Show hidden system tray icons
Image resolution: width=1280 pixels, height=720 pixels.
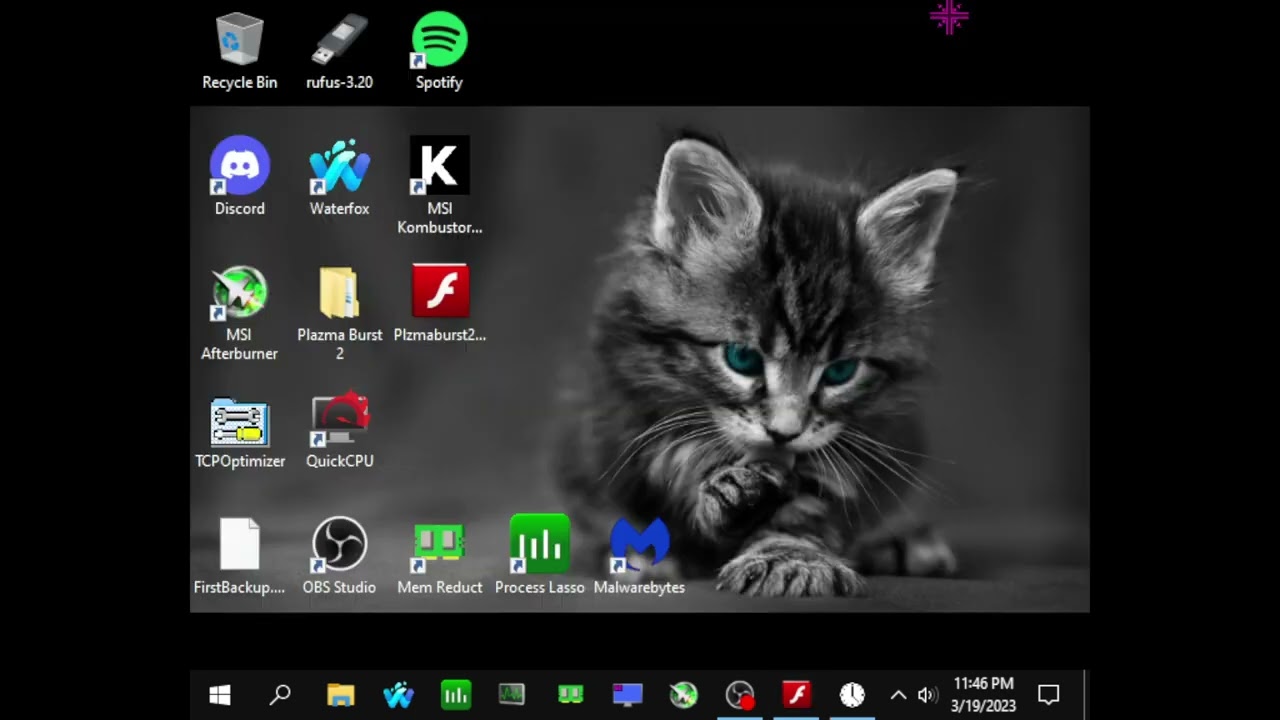click(x=898, y=695)
